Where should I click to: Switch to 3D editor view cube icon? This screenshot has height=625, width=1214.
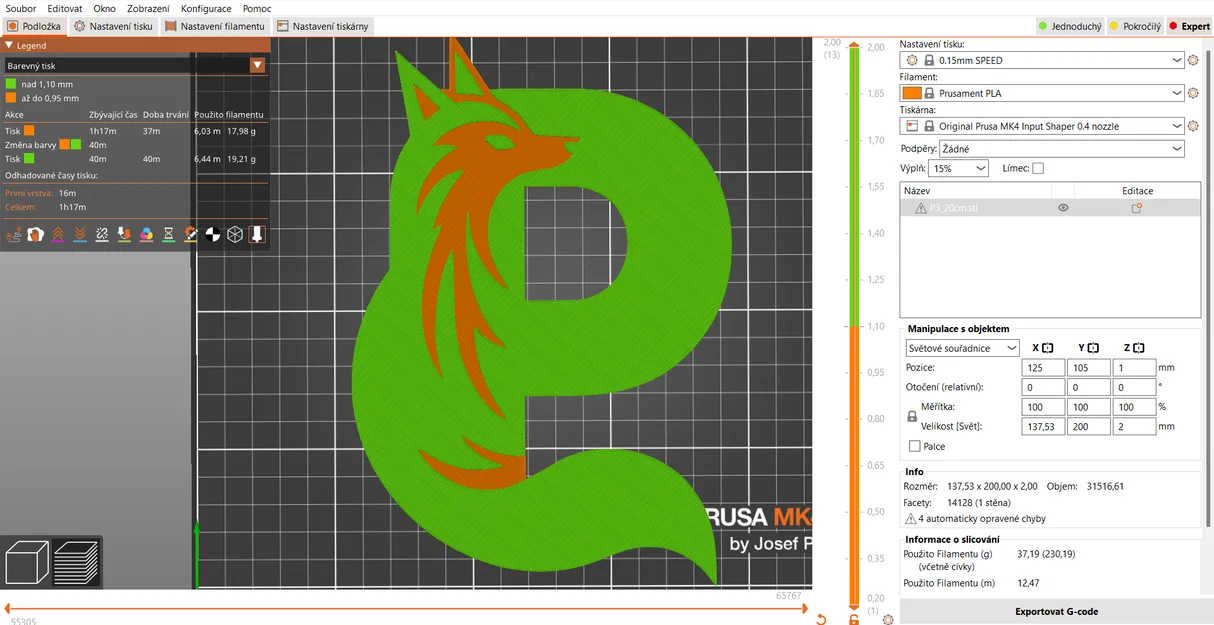(26, 561)
